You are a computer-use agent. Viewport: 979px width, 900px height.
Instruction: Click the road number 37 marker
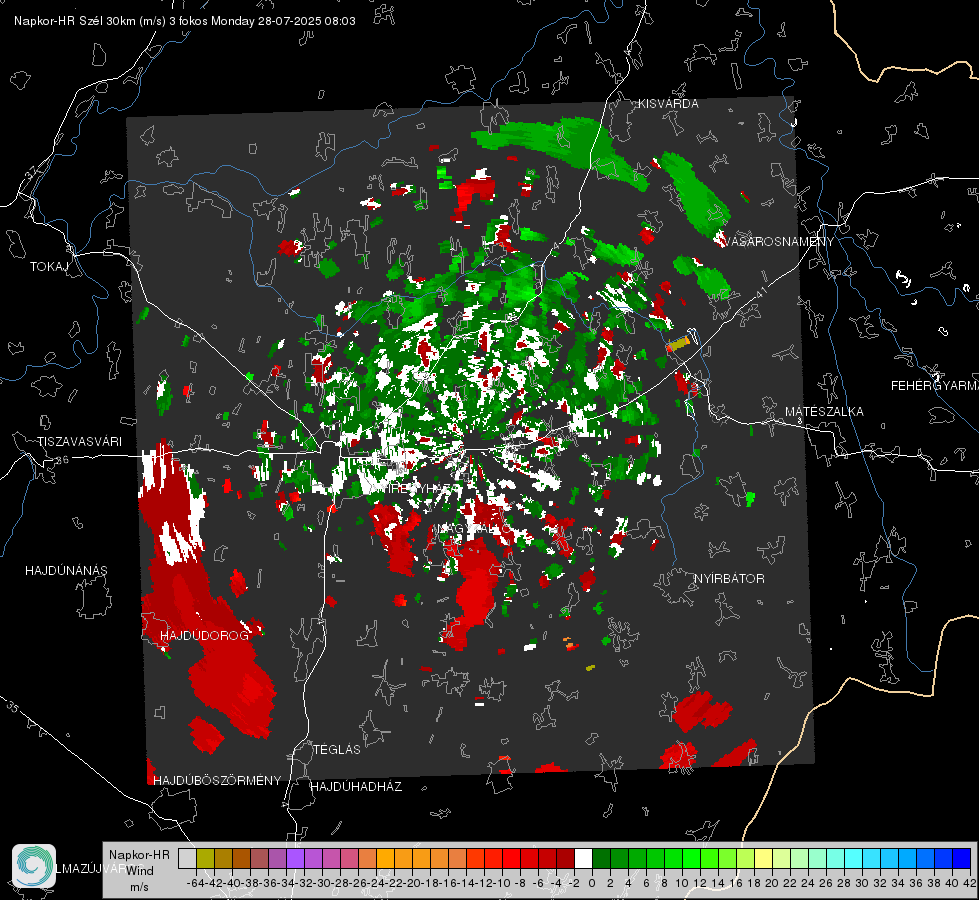[32, 172]
